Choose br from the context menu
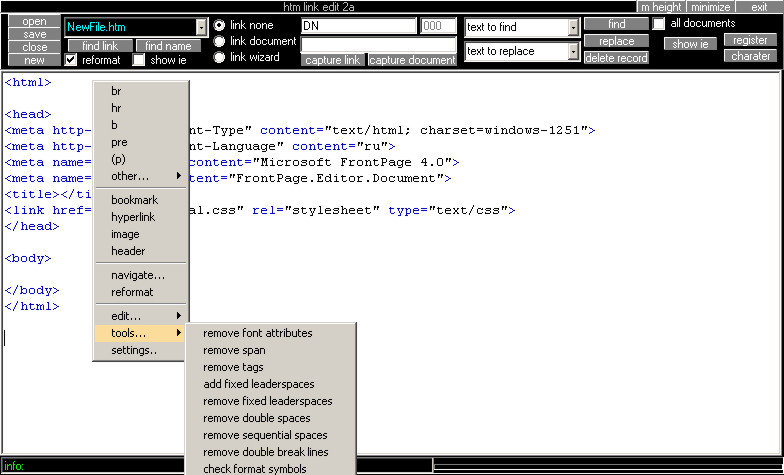784x475 pixels. click(x=141, y=91)
